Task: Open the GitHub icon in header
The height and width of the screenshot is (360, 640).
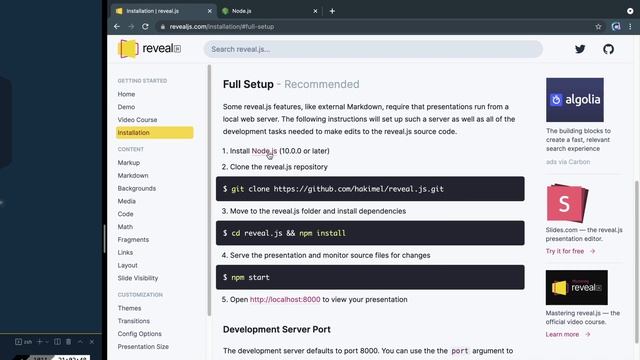Action: click(x=608, y=49)
